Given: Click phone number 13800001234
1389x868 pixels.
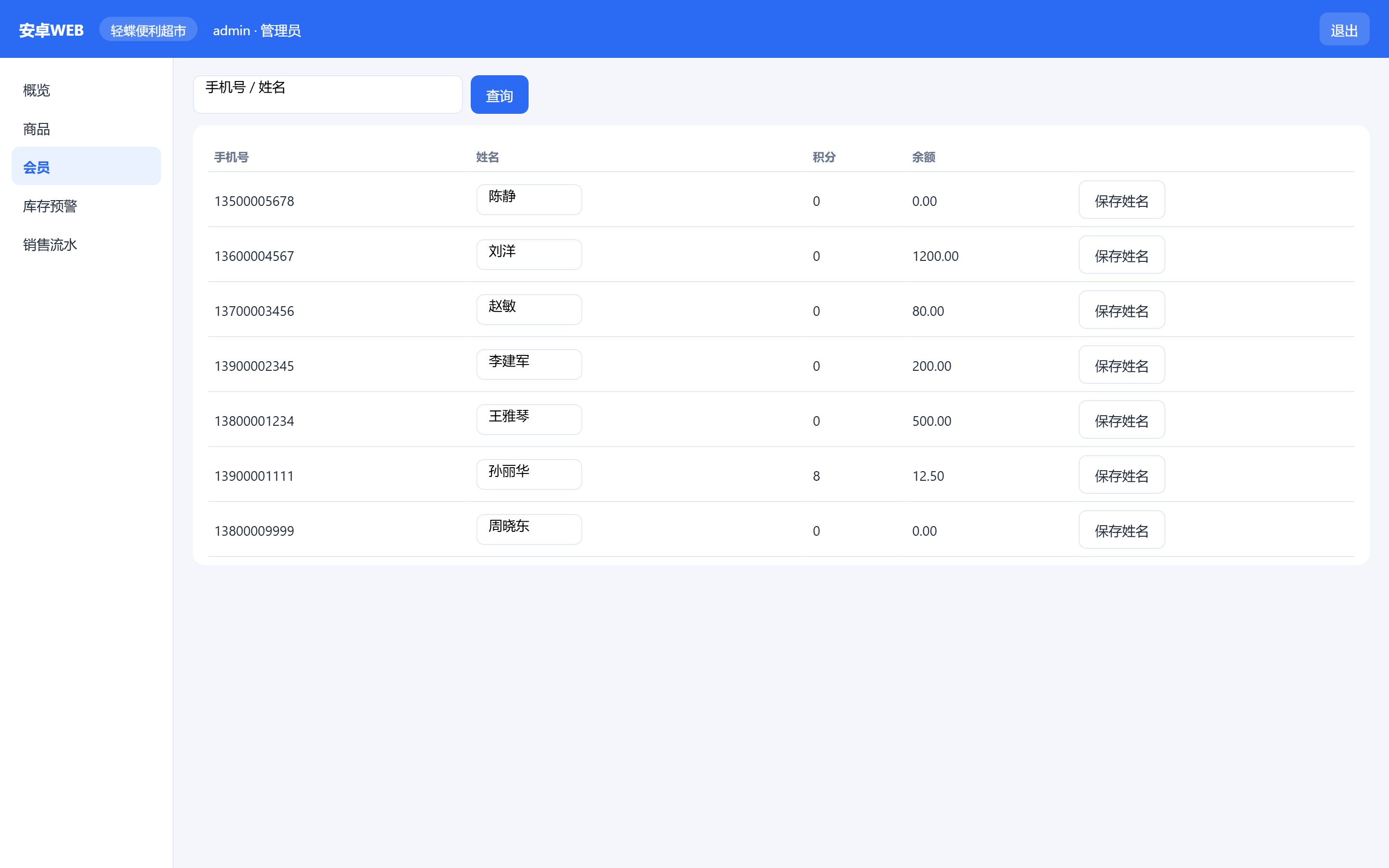Looking at the screenshot, I should [x=254, y=421].
